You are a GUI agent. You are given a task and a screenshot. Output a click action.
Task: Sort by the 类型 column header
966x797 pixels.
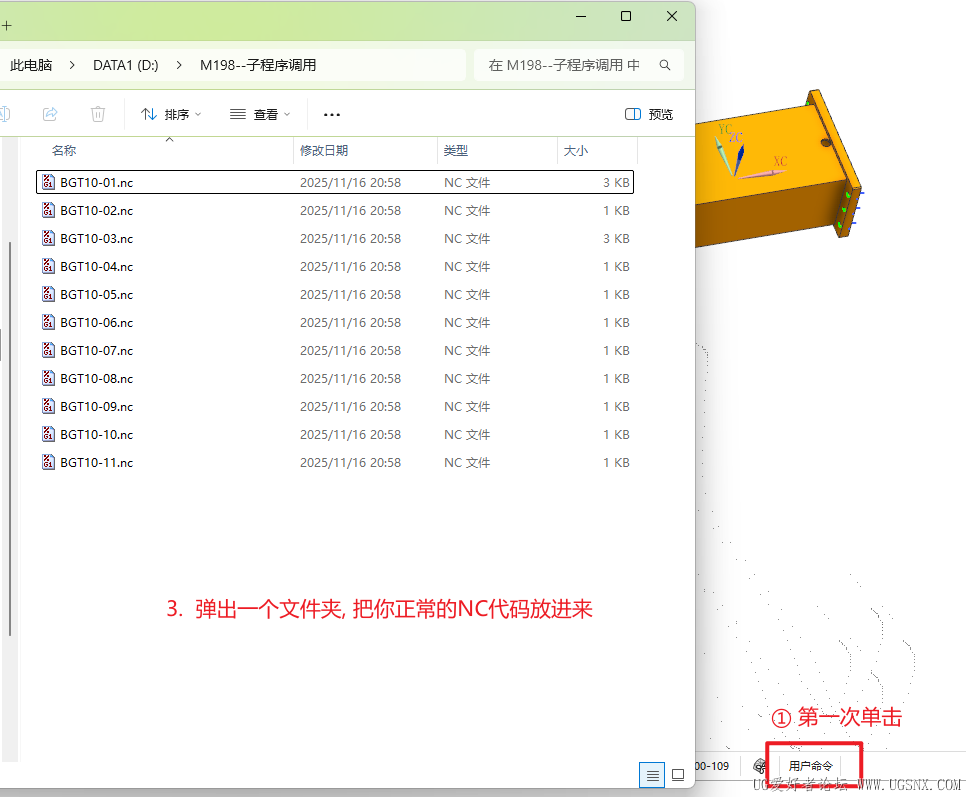point(456,150)
